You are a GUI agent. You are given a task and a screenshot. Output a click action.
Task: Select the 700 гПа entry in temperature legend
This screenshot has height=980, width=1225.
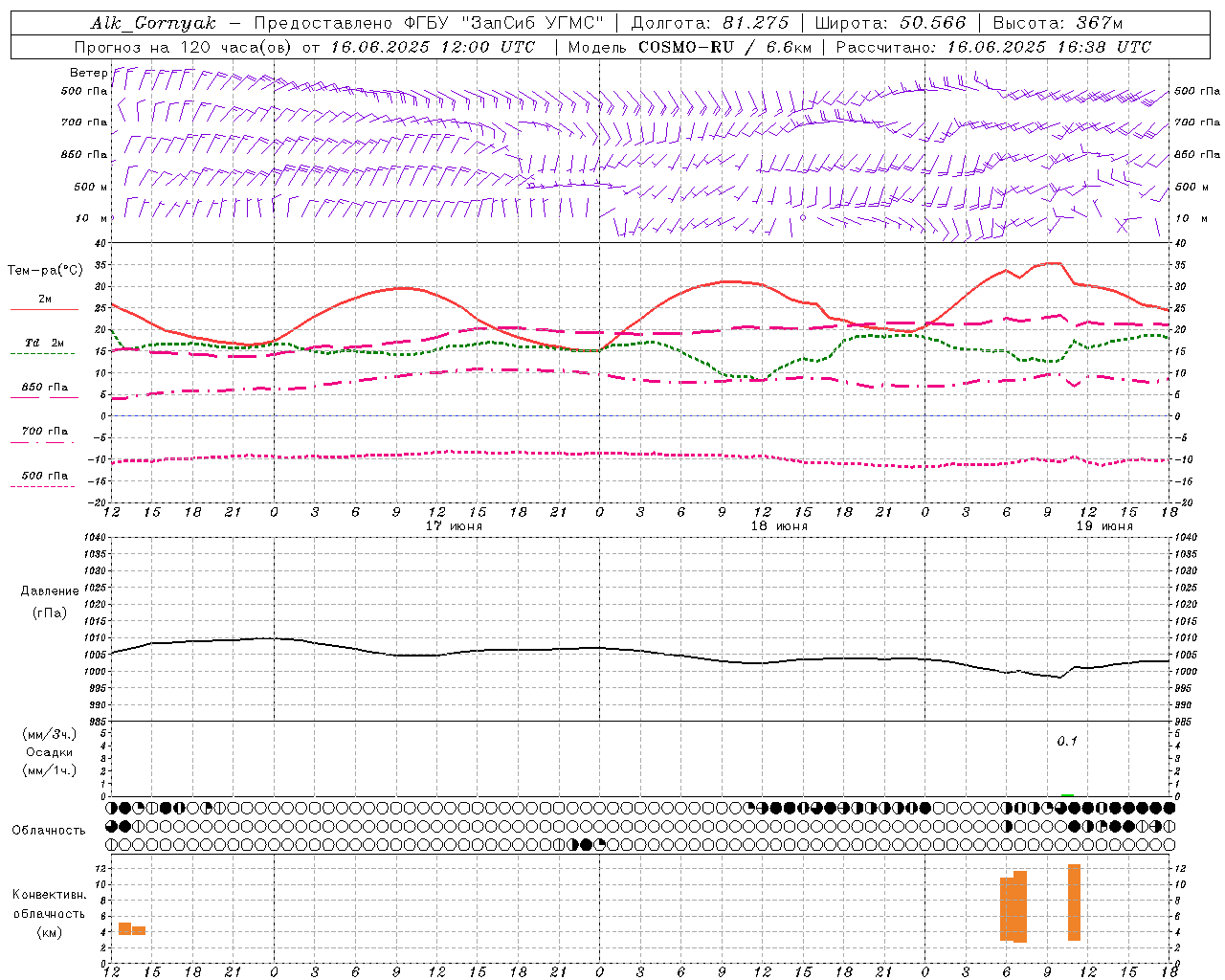tap(44, 432)
